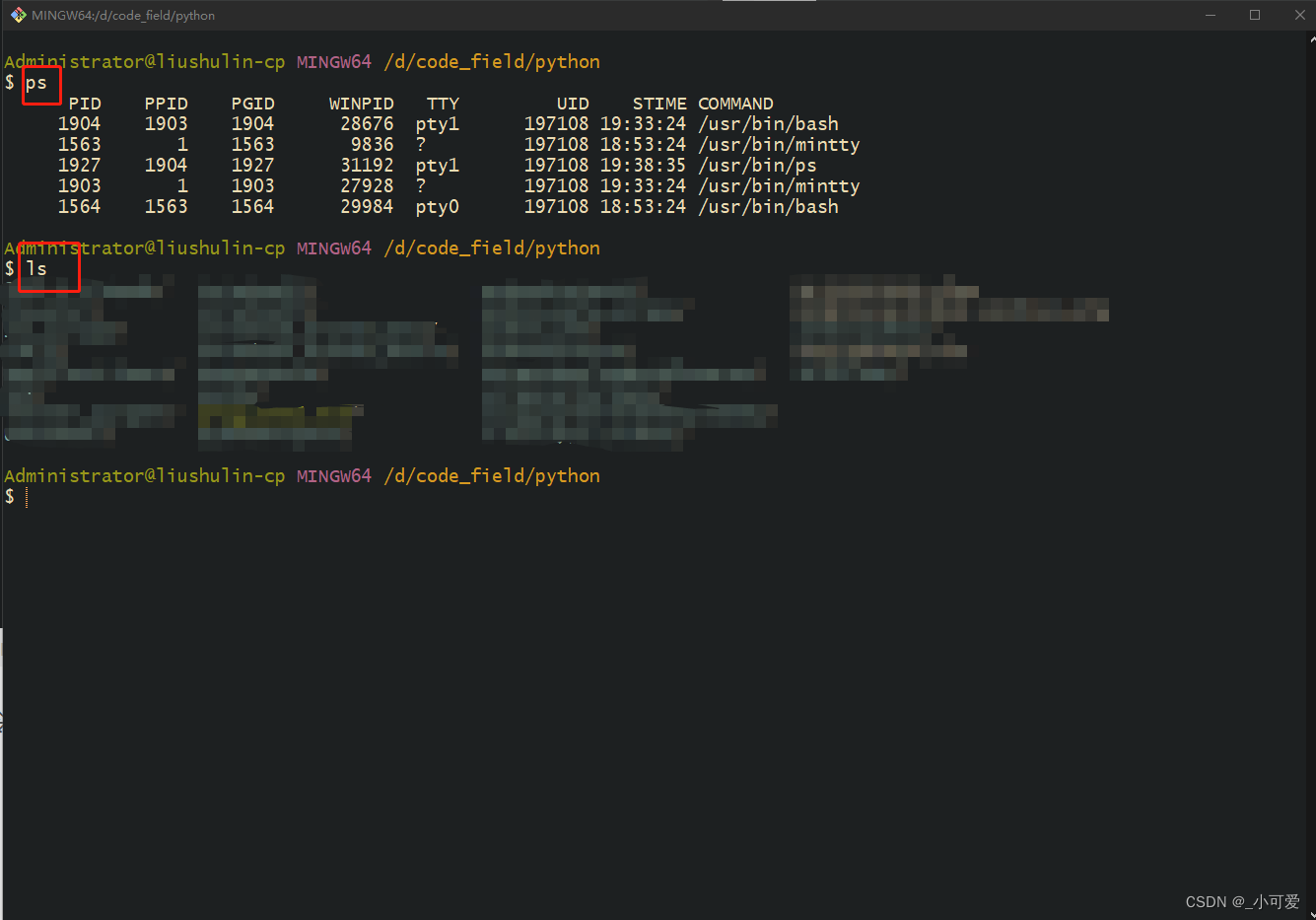Screen dimensions: 1316x920
Task: Click the PGID column header
Action: (253, 104)
